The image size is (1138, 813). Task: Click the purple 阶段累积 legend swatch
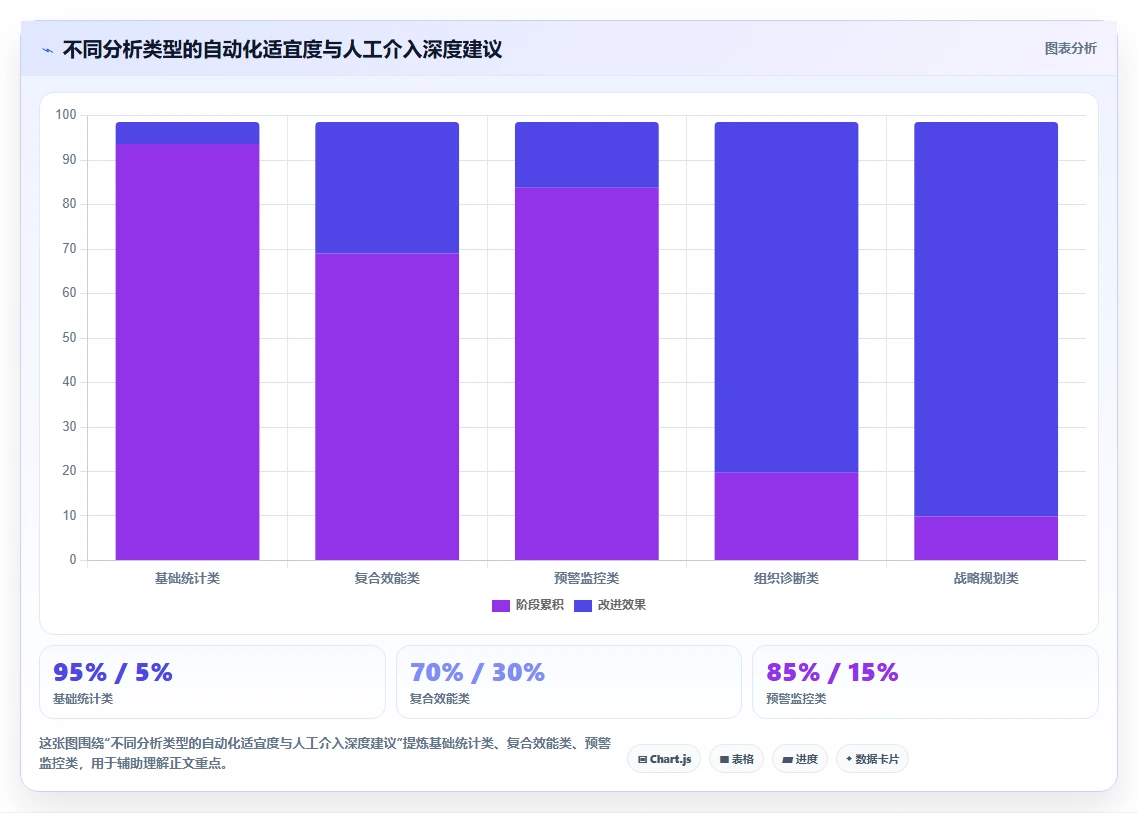coord(501,606)
